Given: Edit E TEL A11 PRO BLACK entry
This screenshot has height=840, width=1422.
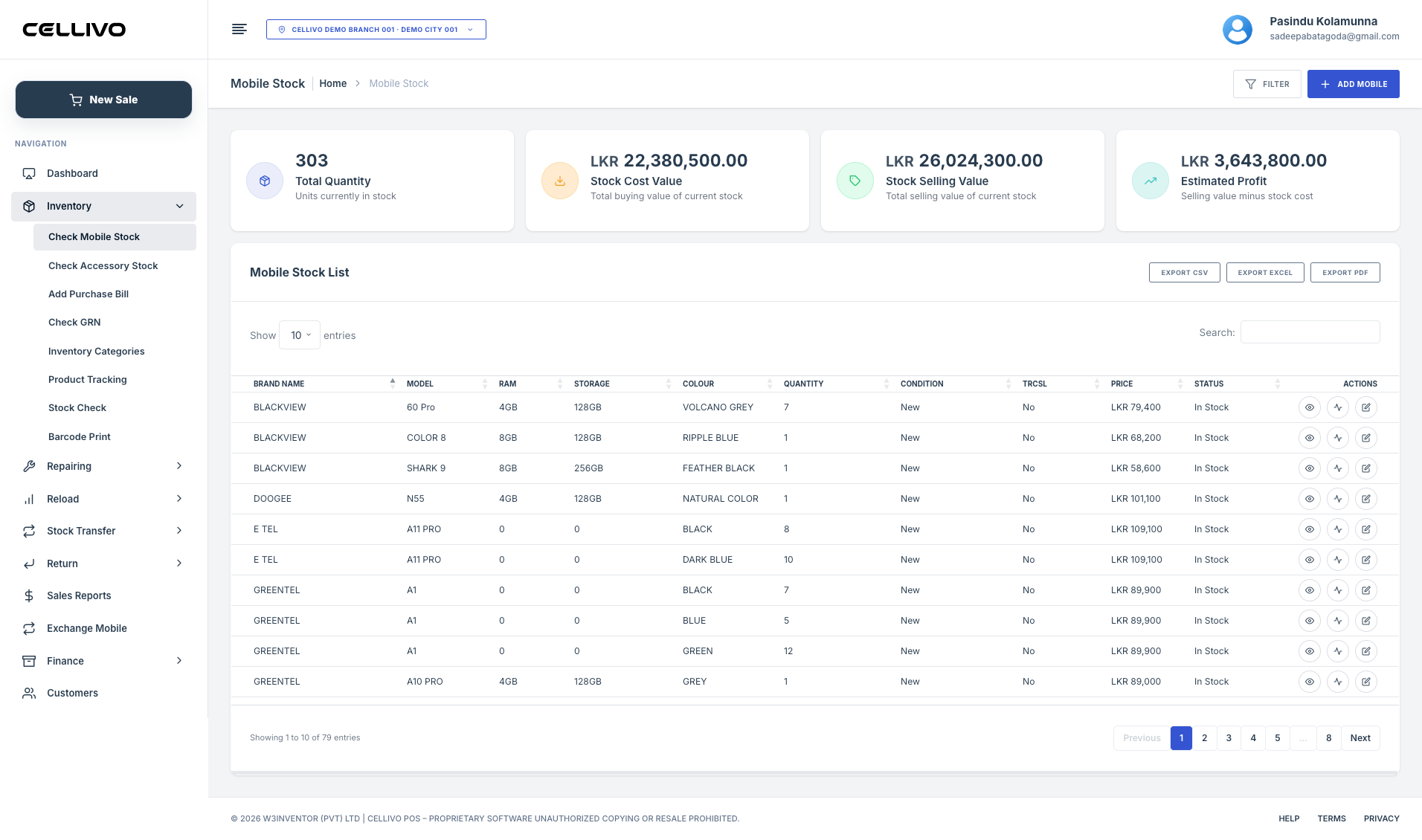Looking at the screenshot, I should (x=1366, y=529).
